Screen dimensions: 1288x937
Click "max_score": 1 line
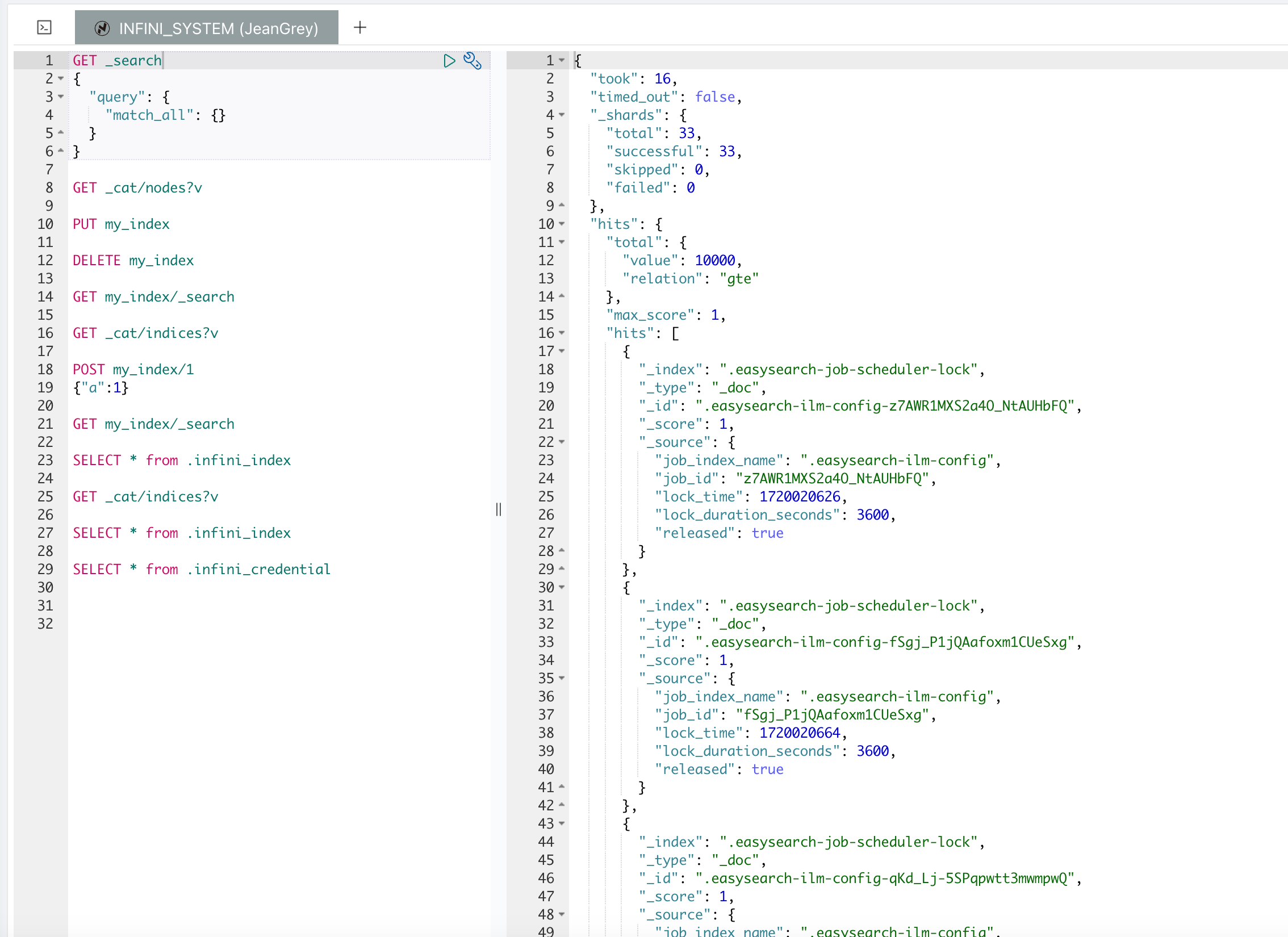pyautogui.click(x=666, y=315)
